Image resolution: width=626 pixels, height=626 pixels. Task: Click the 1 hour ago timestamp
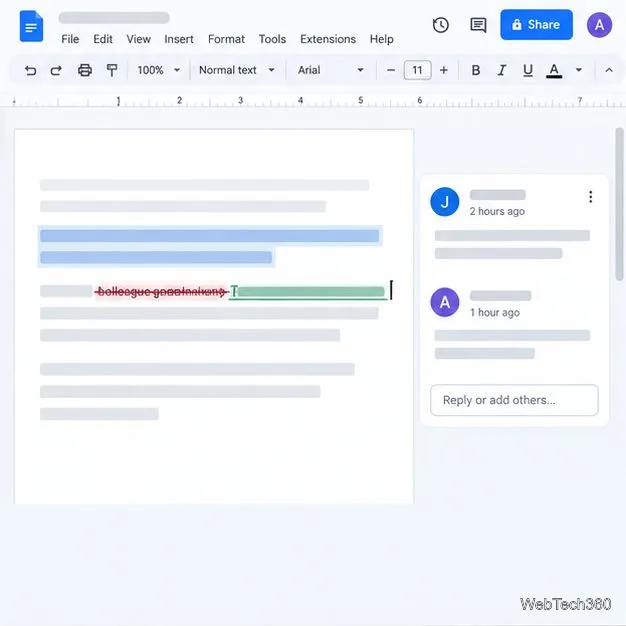coord(495,312)
